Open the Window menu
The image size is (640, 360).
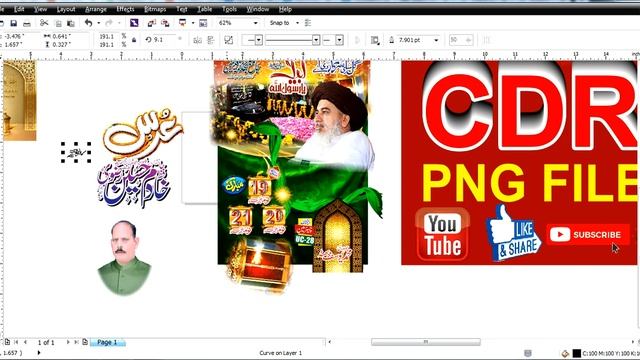tap(258, 9)
